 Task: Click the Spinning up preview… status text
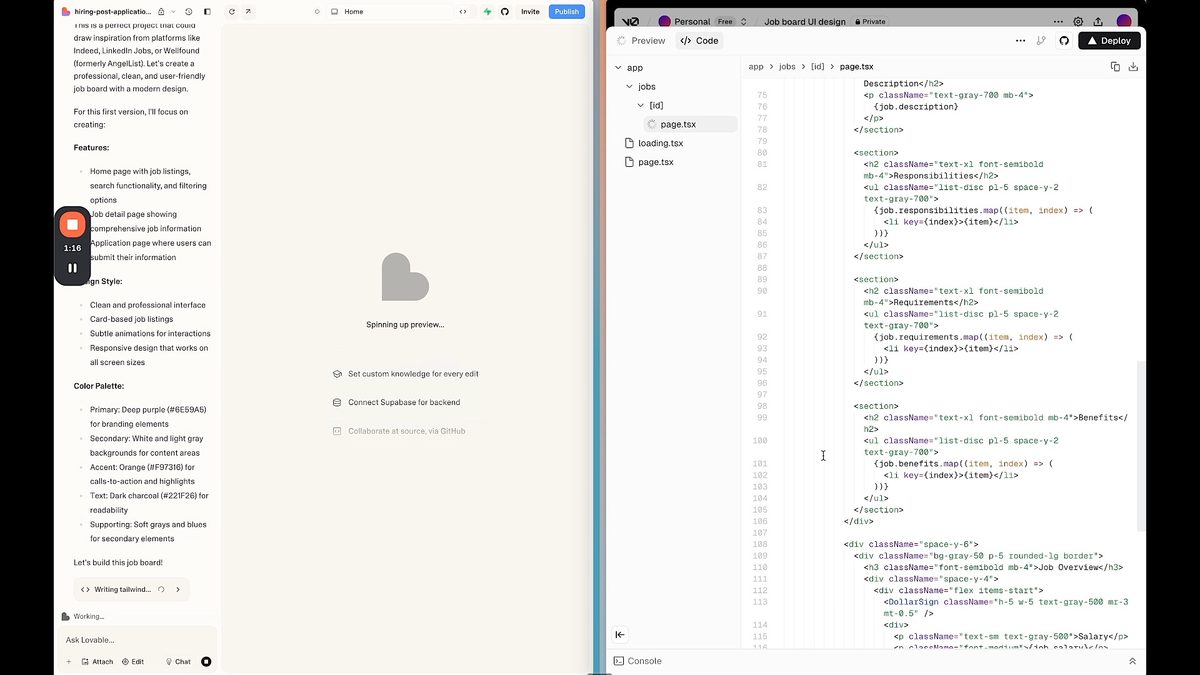(405, 325)
